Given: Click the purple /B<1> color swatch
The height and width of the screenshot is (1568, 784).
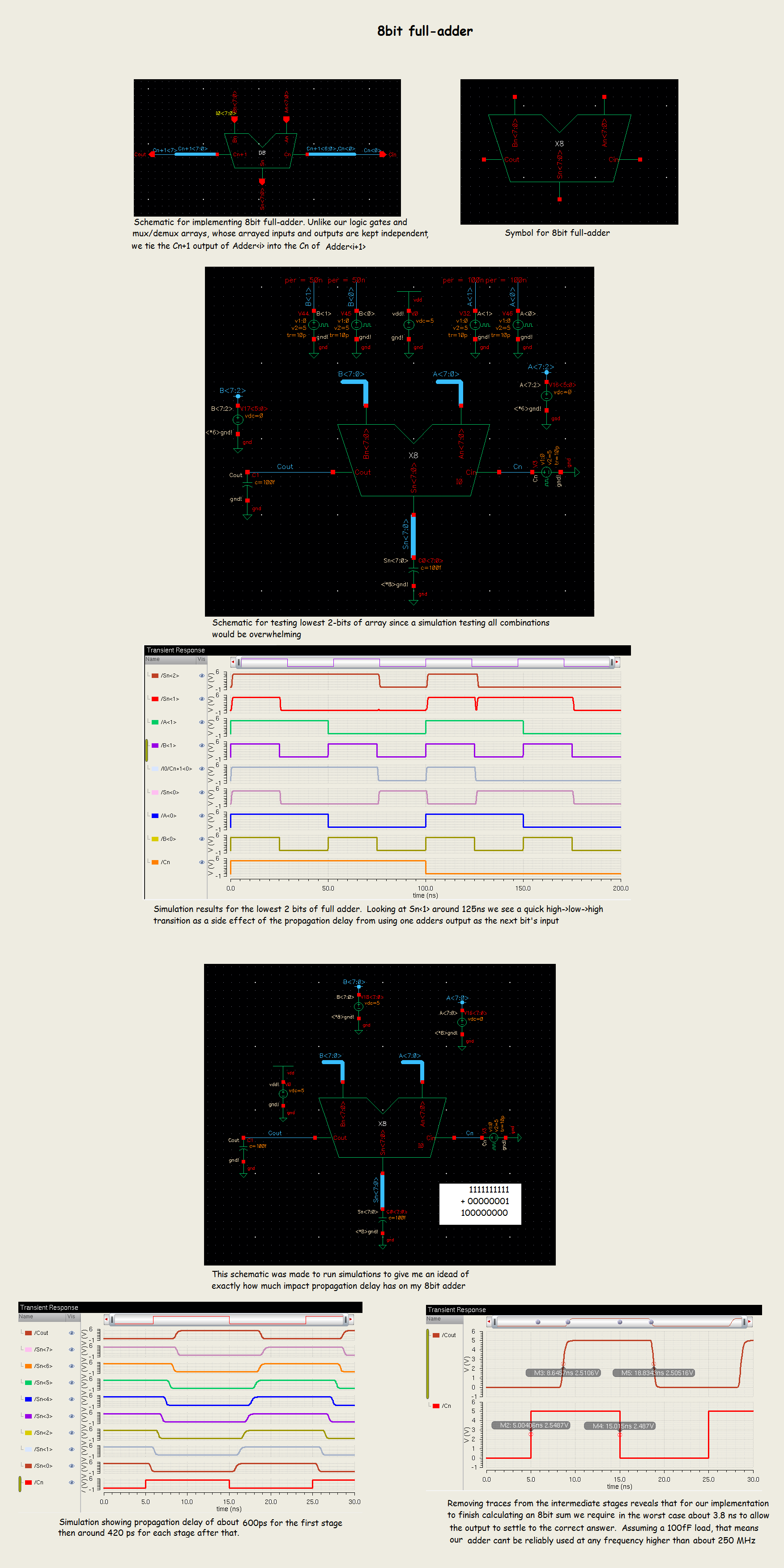Looking at the screenshot, I should (x=155, y=746).
